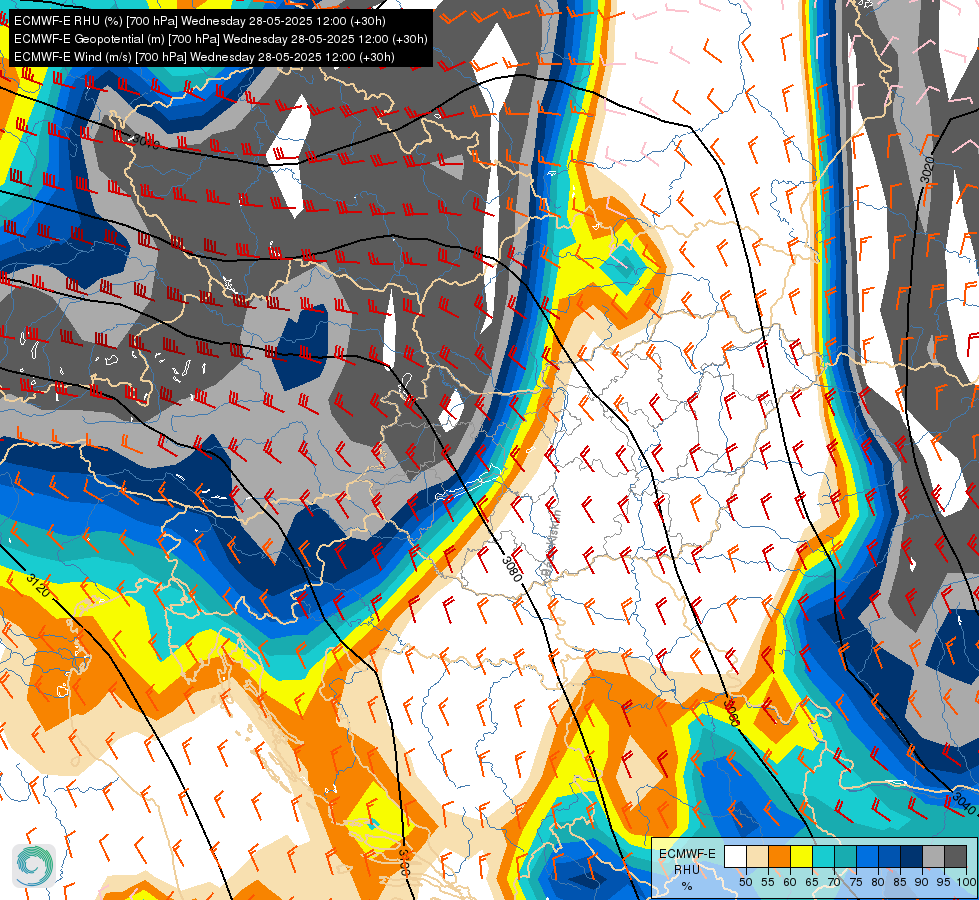The width and height of the screenshot is (979, 900).
Task: Select the dark gray 95-100% legend swatch
Action: (955, 856)
